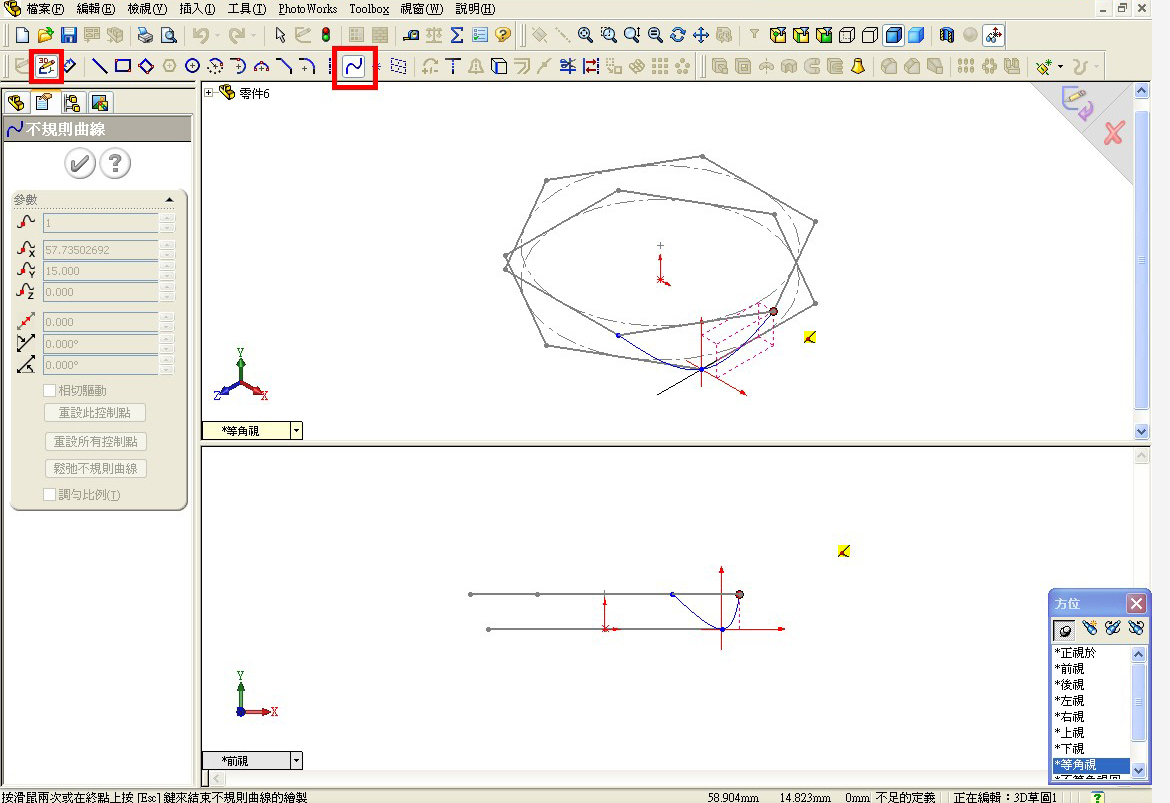
Task: Select the Spline tool on the sketch toolbar
Action: click(355, 66)
